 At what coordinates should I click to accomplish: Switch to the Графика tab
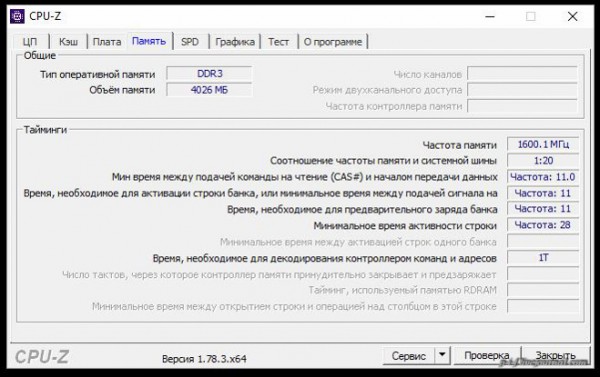pos(235,42)
